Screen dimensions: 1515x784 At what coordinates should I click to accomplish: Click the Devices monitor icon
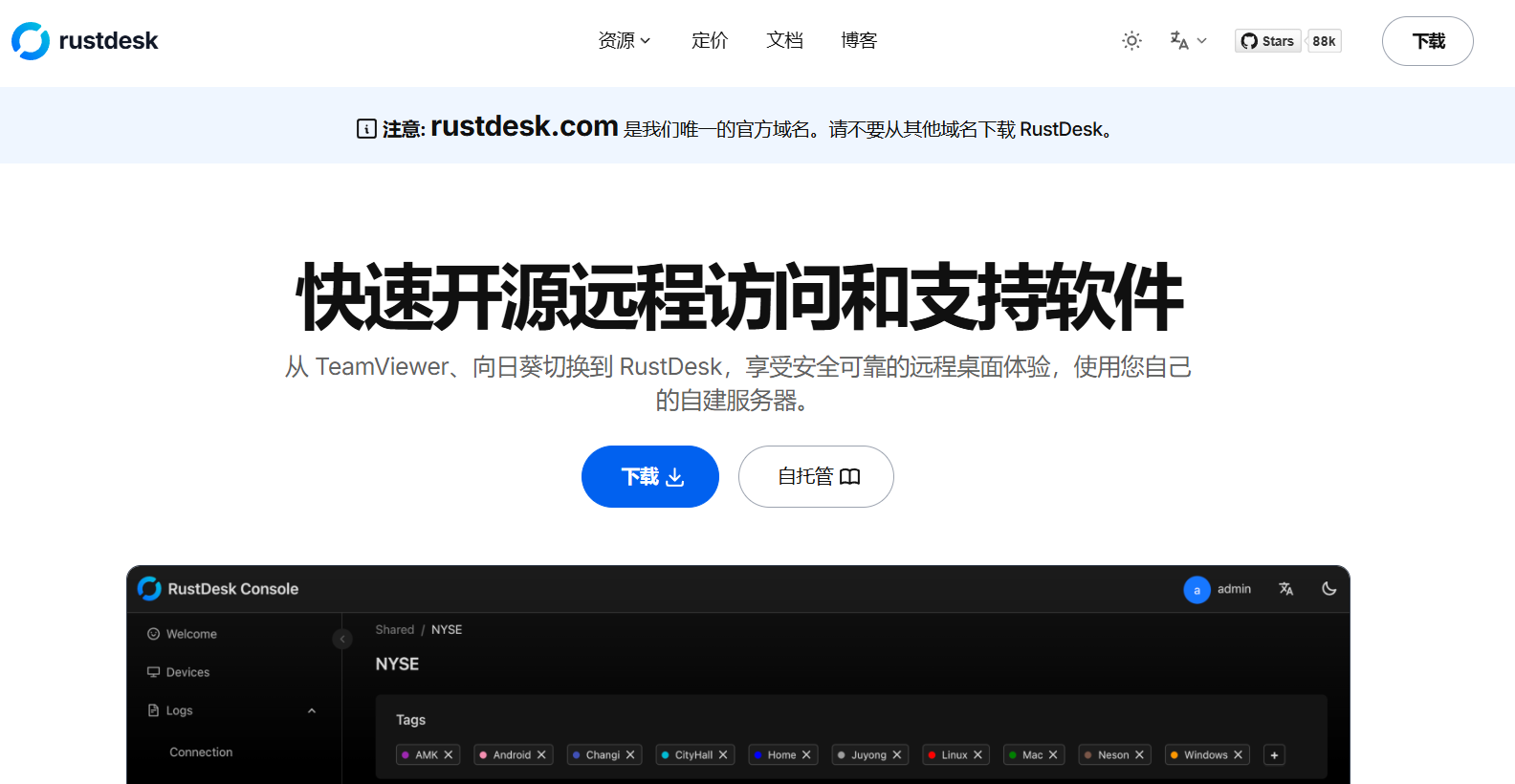(x=153, y=672)
